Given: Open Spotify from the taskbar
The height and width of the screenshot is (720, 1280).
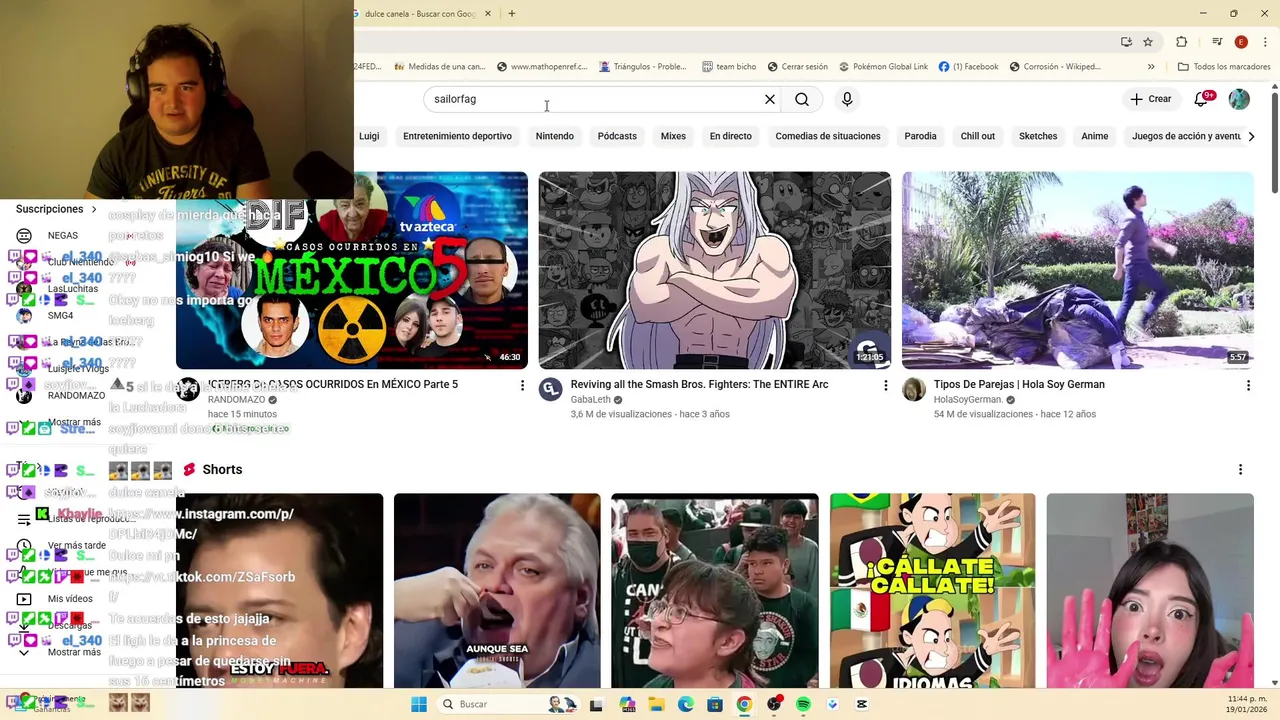Looking at the screenshot, I should point(803,704).
